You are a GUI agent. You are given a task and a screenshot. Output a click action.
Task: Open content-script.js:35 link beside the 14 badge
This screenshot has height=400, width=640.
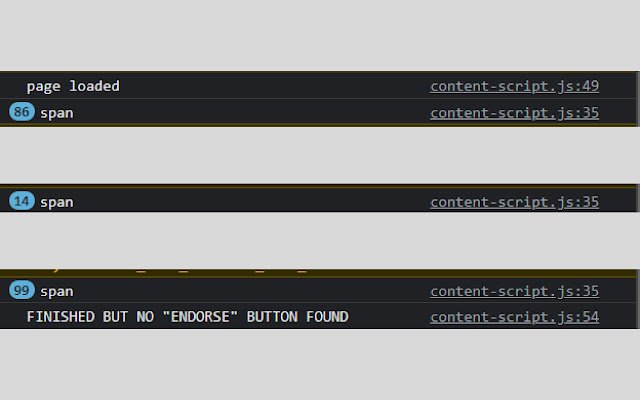[514, 202]
